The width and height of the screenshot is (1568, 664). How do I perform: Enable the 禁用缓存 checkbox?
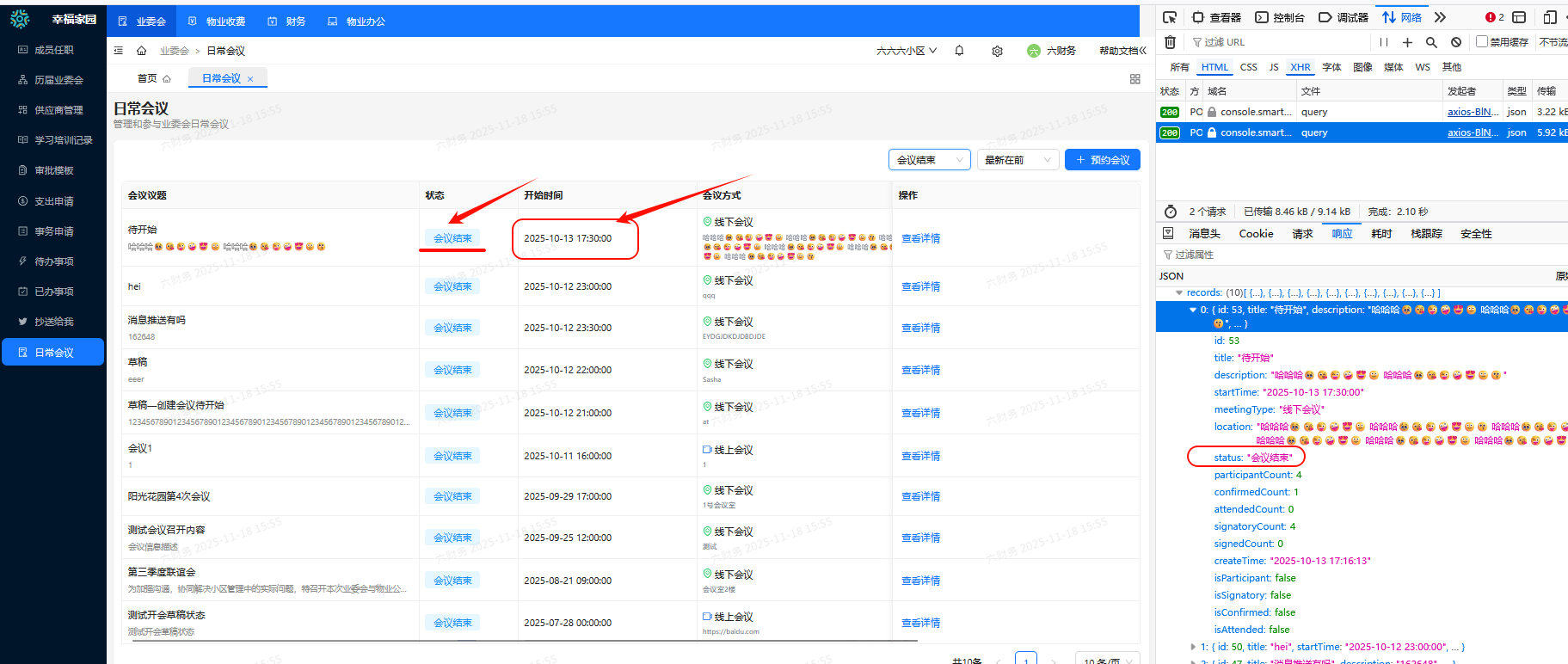1481,41
